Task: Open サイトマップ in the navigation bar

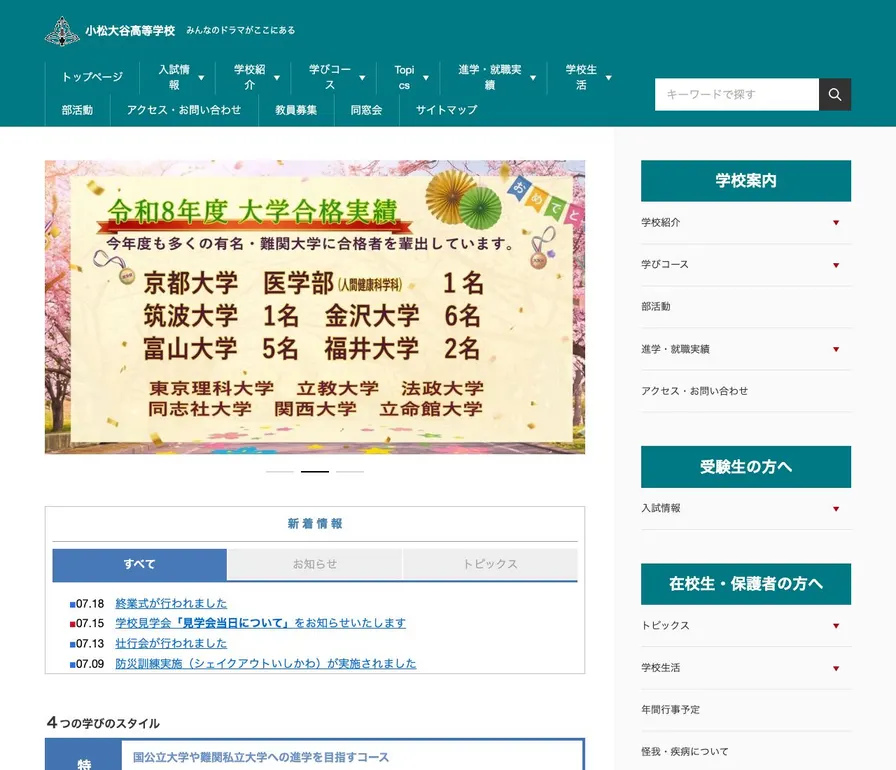Action: (x=446, y=110)
